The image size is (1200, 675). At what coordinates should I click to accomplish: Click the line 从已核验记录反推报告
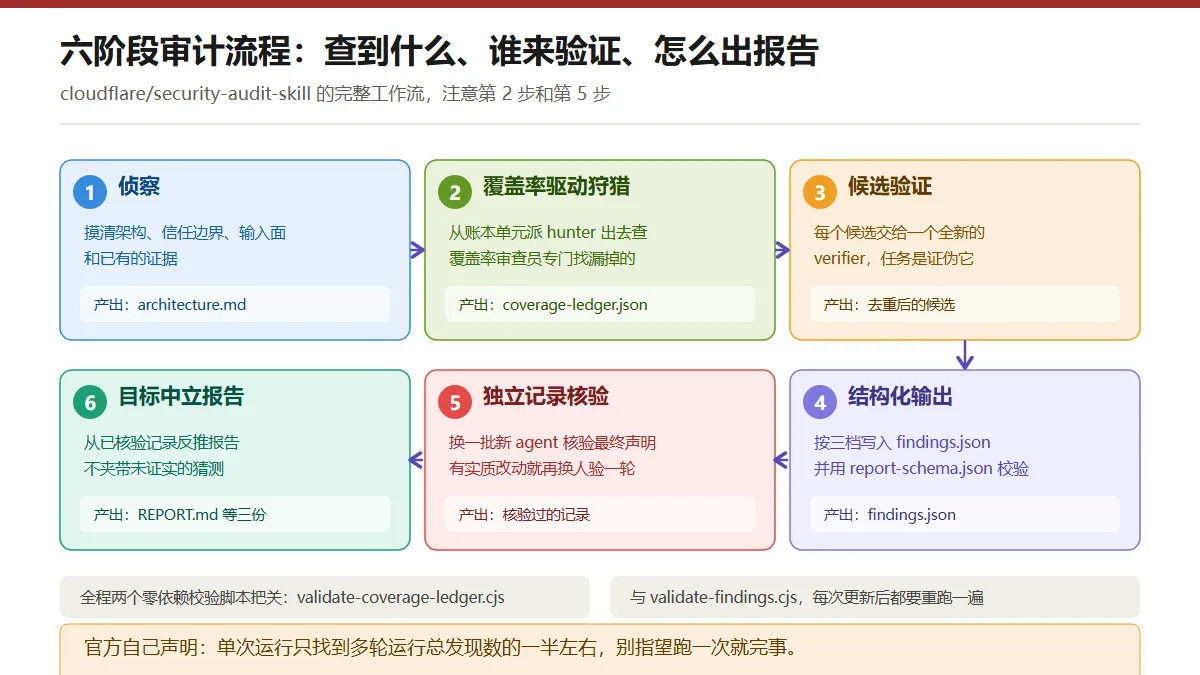tap(161, 443)
